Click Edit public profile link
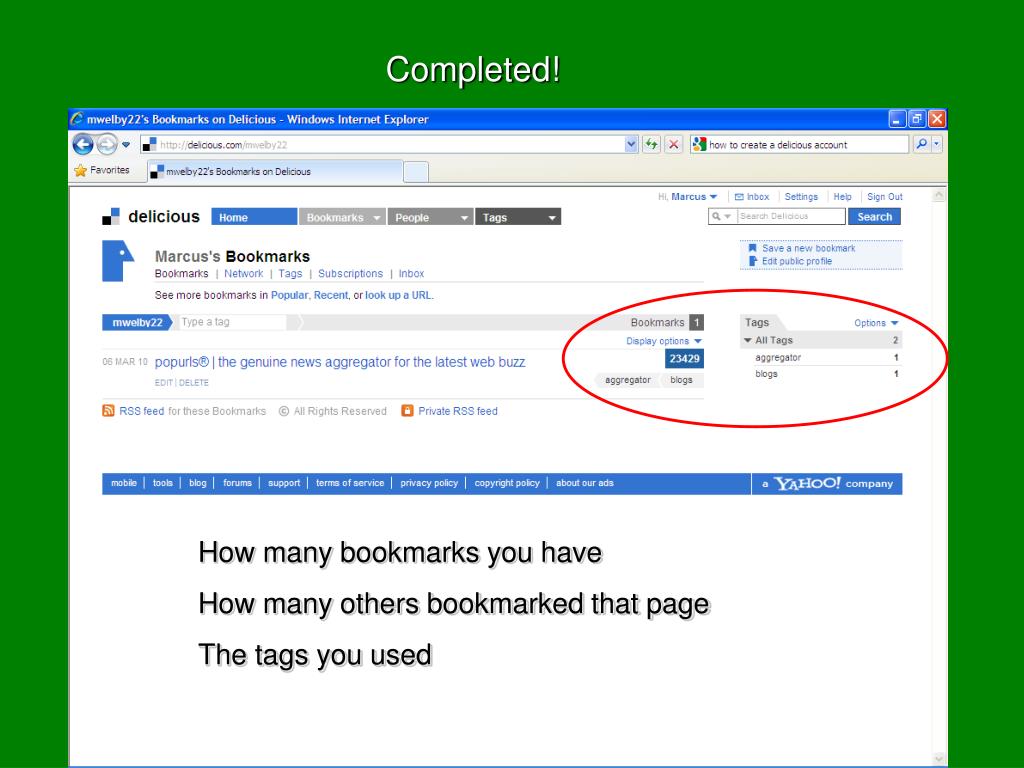1024x768 pixels. (797, 261)
